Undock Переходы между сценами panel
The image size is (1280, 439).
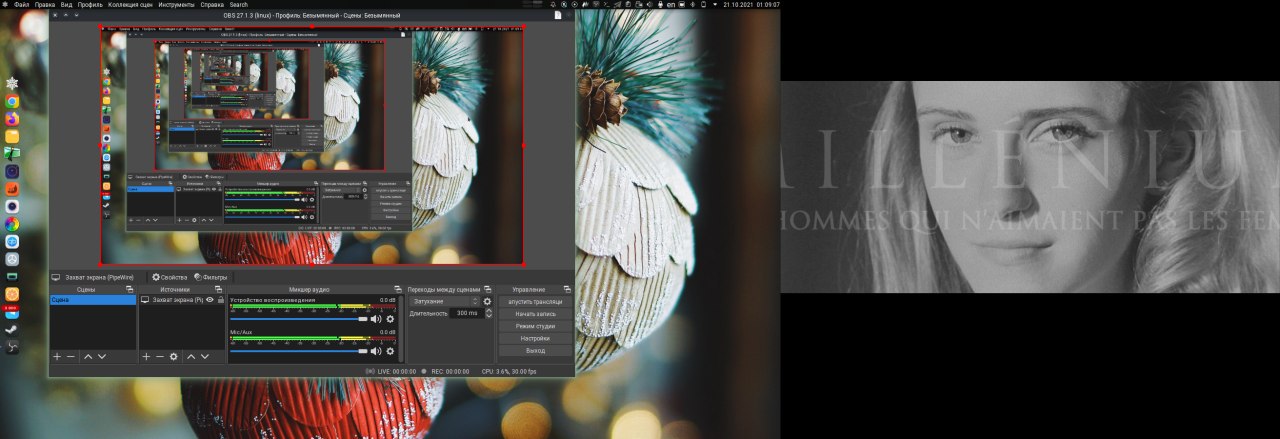pos(489,289)
